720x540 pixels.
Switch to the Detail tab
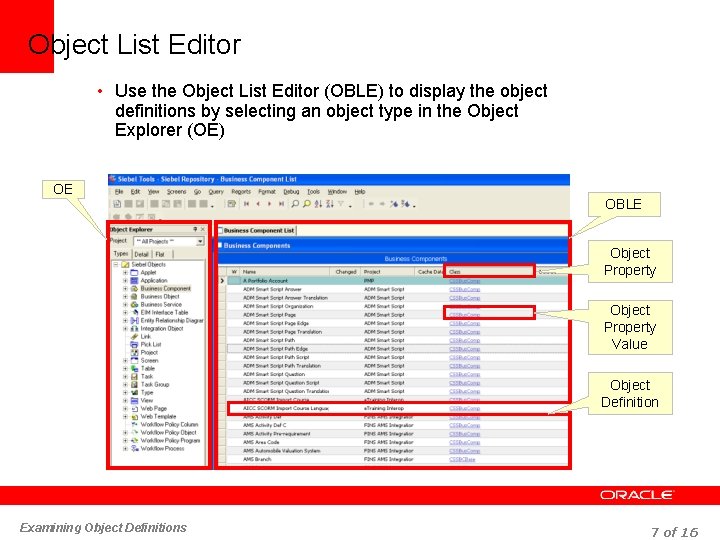click(141, 254)
